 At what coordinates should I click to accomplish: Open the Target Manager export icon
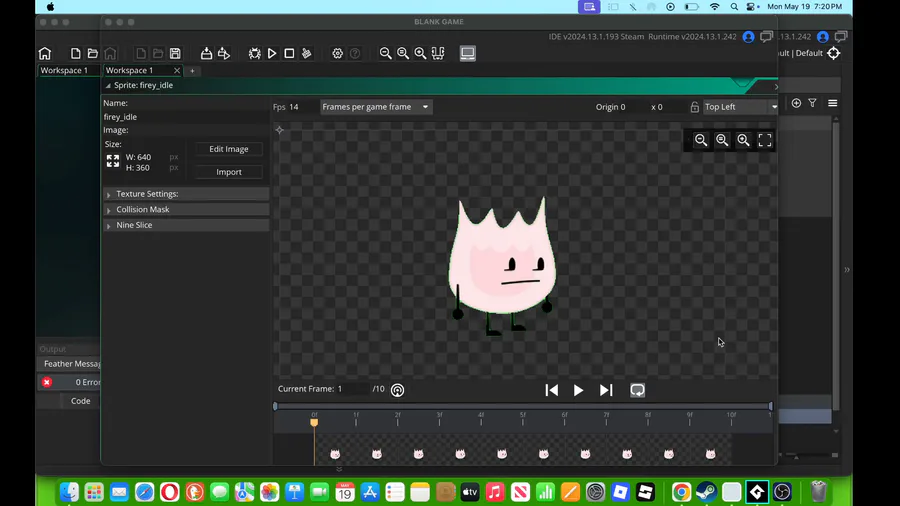point(224,53)
